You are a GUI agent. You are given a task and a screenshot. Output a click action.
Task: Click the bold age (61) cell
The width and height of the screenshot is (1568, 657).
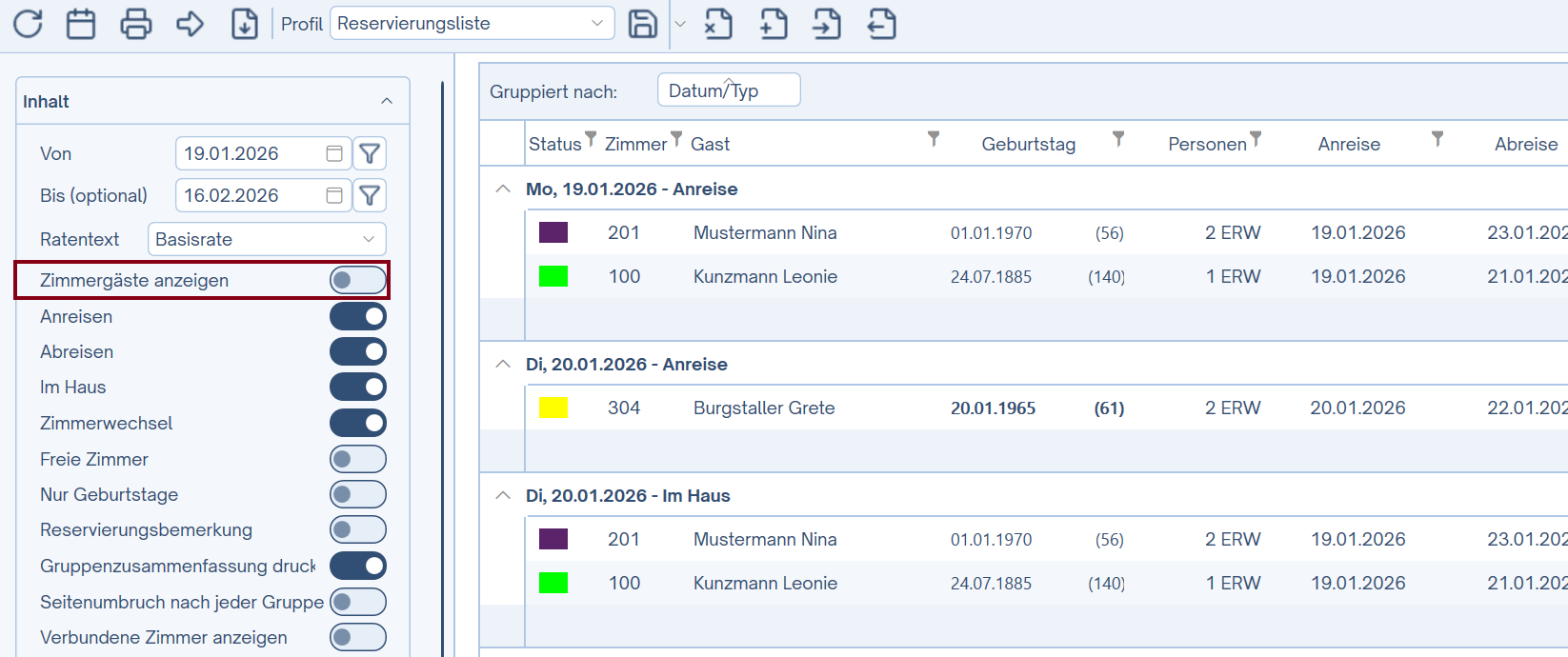[x=1109, y=408]
